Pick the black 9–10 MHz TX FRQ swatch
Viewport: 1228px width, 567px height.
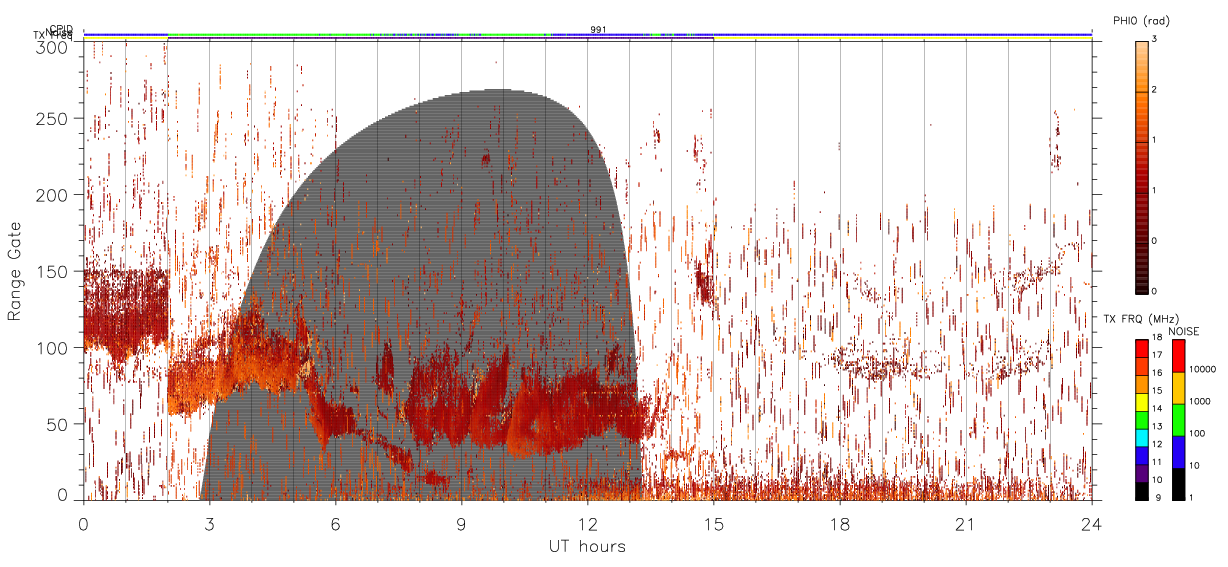tap(1141, 489)
